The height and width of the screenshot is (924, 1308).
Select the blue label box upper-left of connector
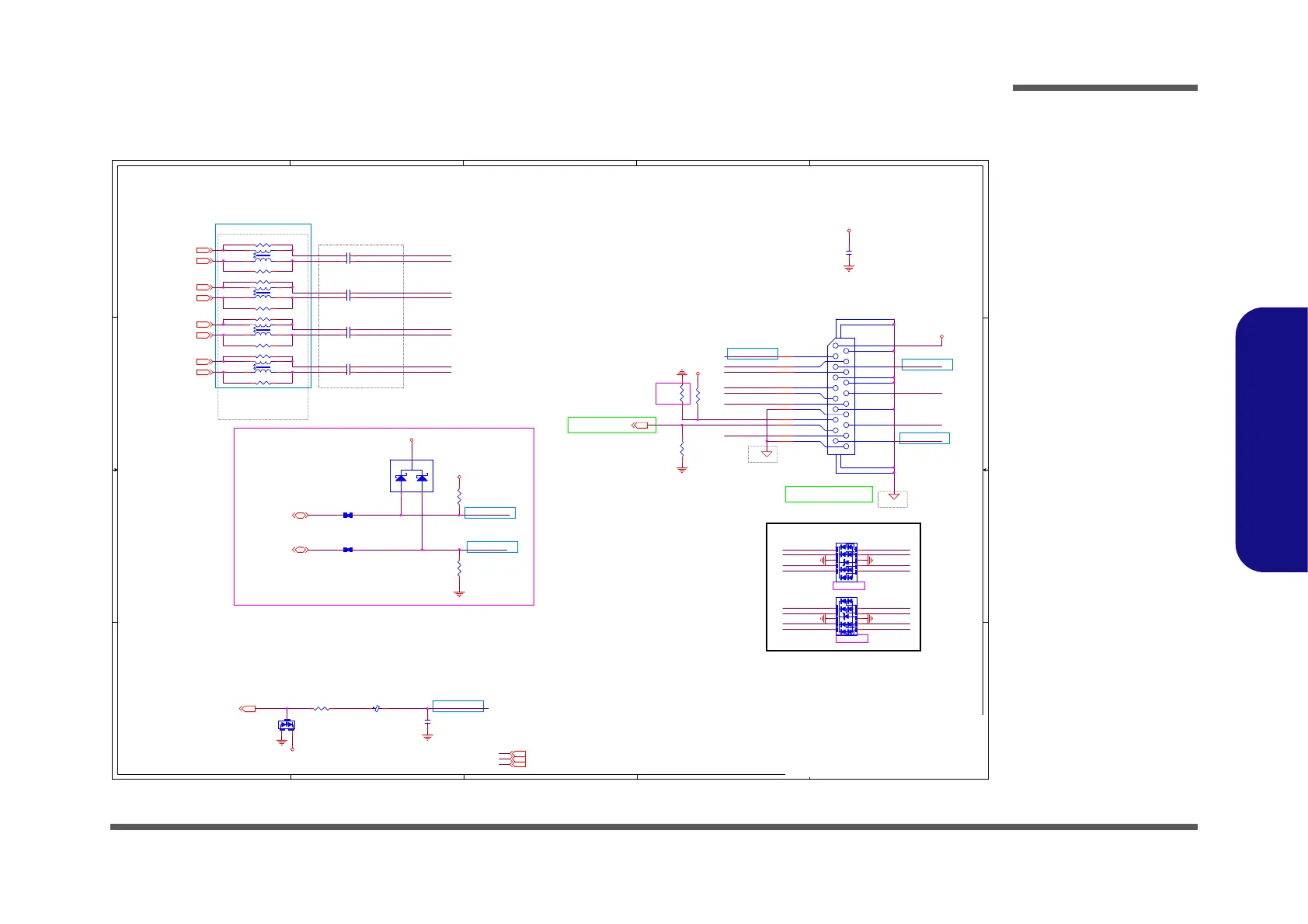[753, 353]
